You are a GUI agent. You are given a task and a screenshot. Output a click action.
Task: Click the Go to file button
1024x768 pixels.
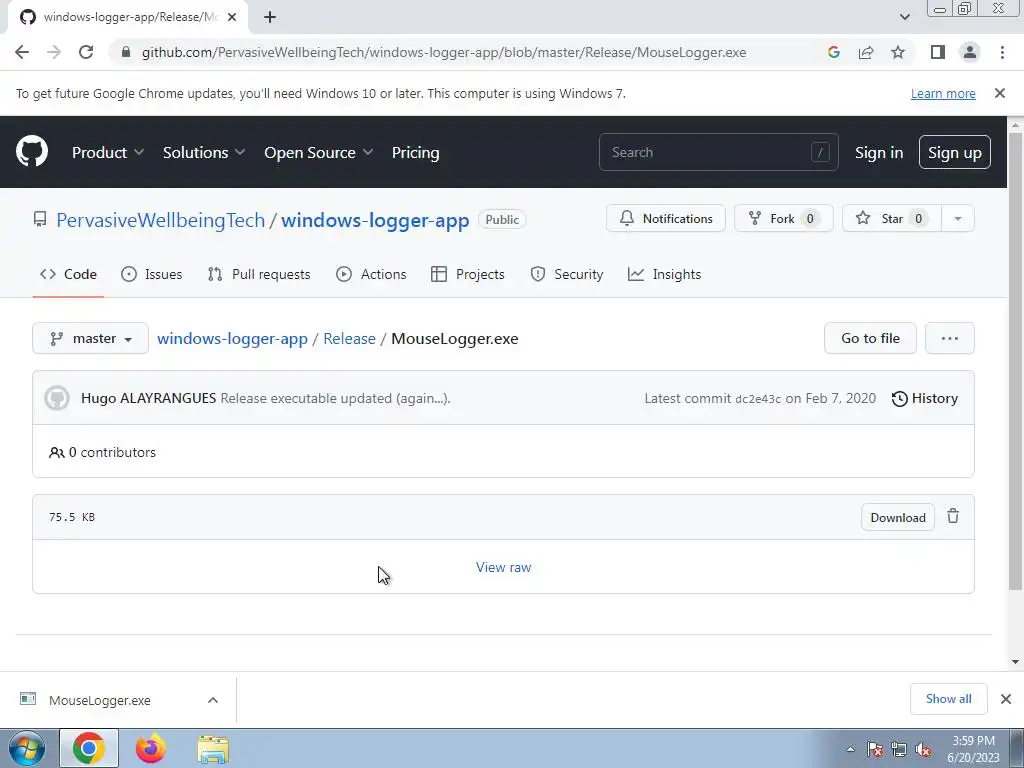(870, 338)
